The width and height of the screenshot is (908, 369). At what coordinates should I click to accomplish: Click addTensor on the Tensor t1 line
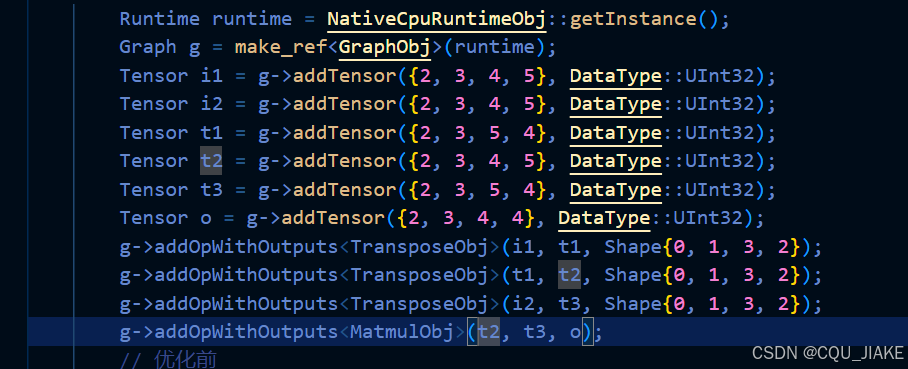[345, 133]
